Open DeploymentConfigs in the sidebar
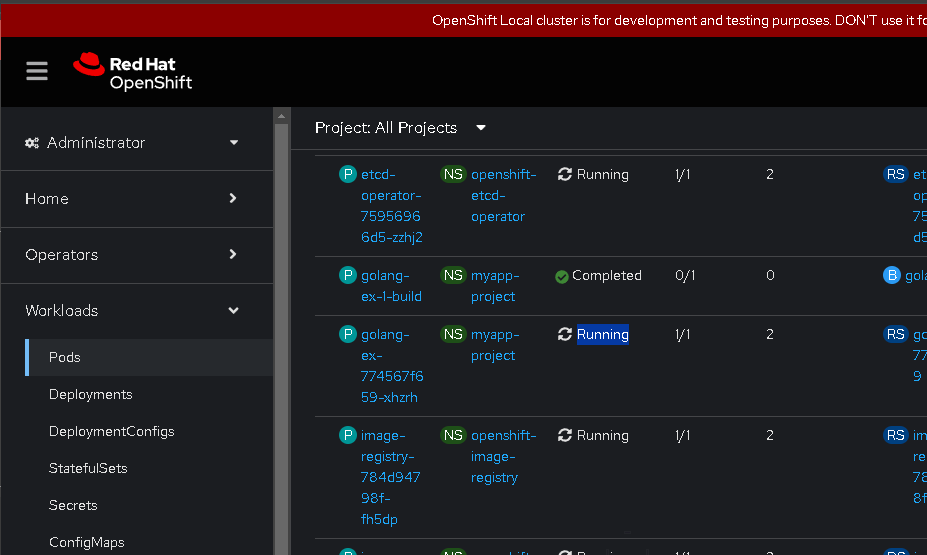 112,431
